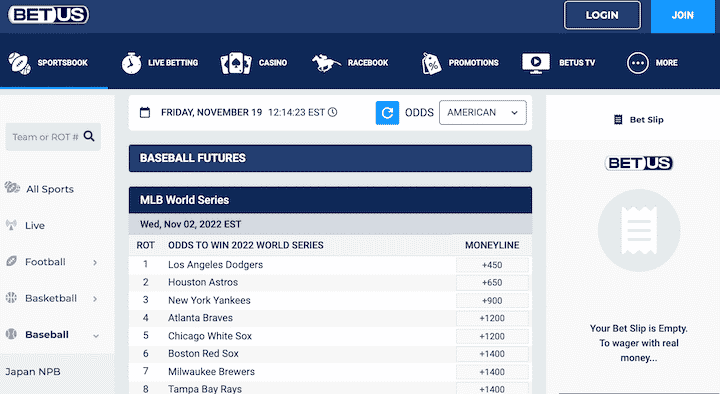Select Baseball in sidebar
Viewport: 720px width, 394px height.
click(47, 334)
